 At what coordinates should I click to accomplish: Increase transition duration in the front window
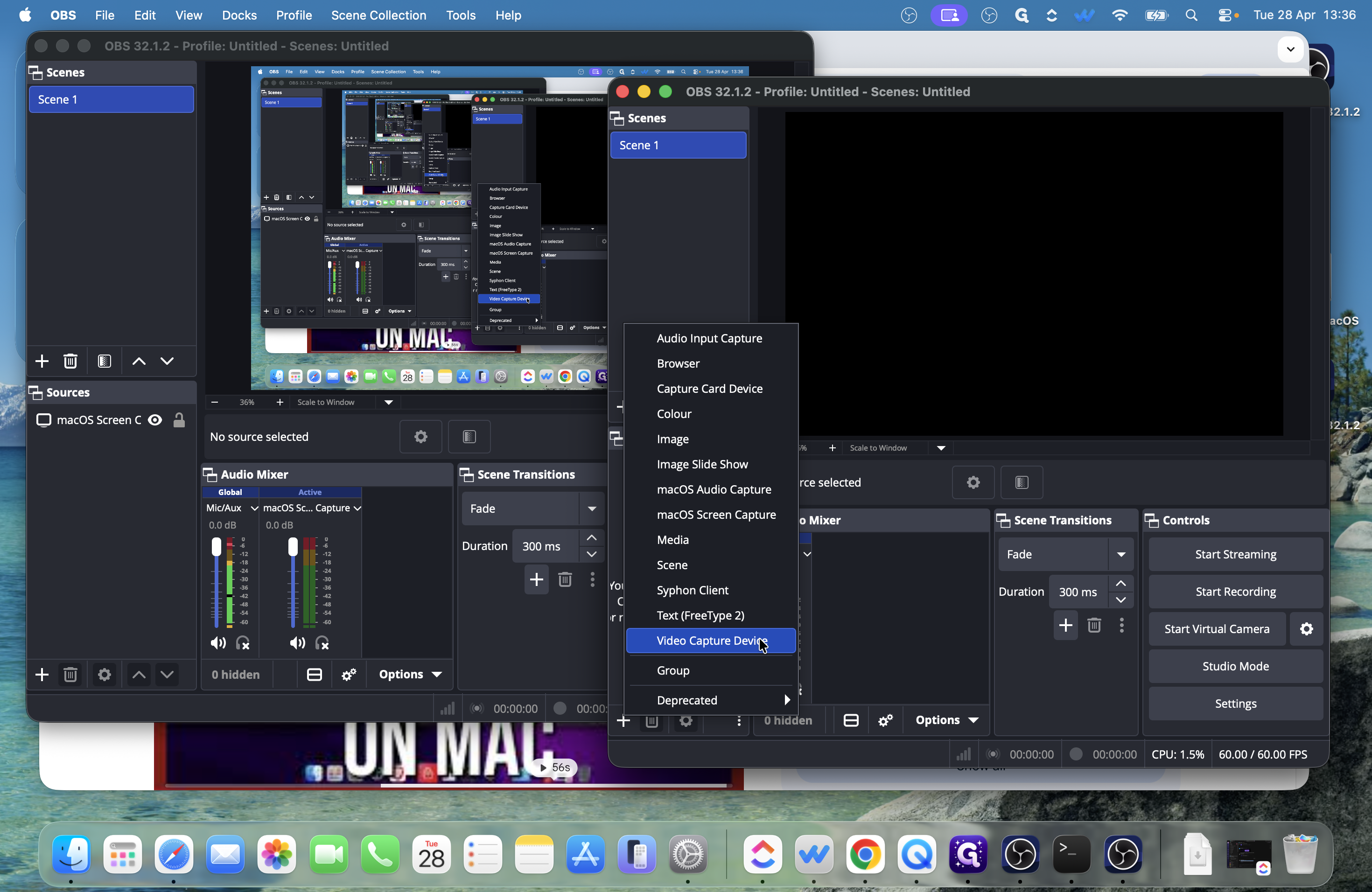[x=1120, y=584]
